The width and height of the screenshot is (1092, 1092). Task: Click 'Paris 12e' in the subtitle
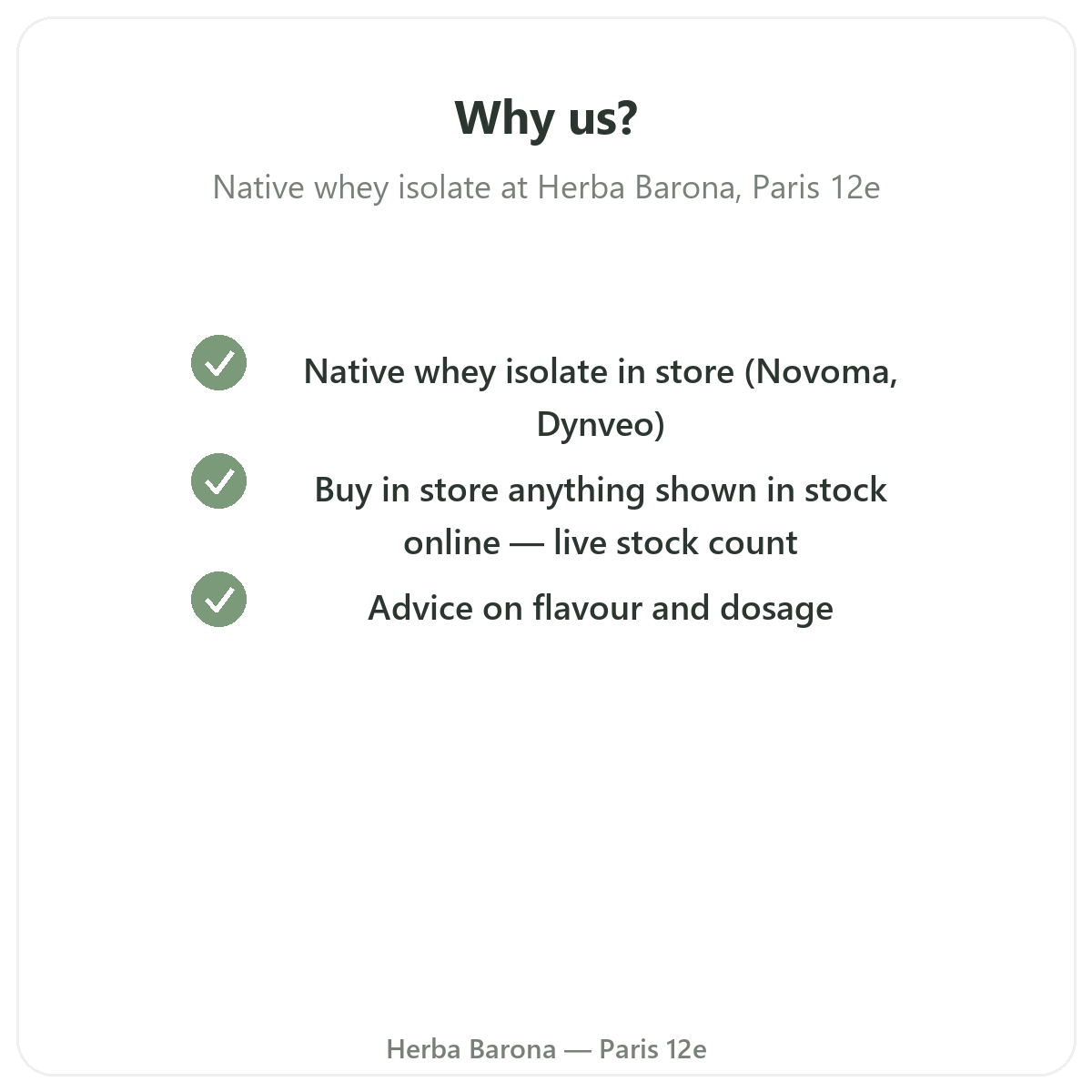coord(816,187)
